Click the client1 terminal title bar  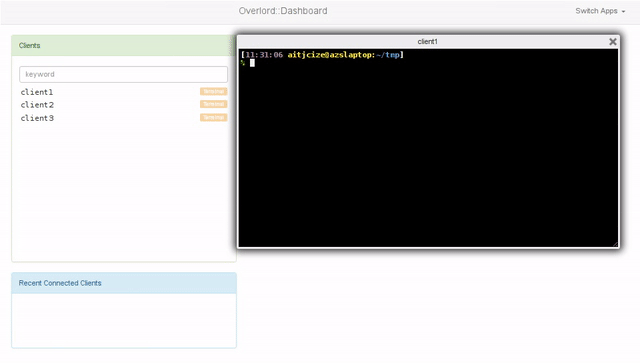point(427,42)
